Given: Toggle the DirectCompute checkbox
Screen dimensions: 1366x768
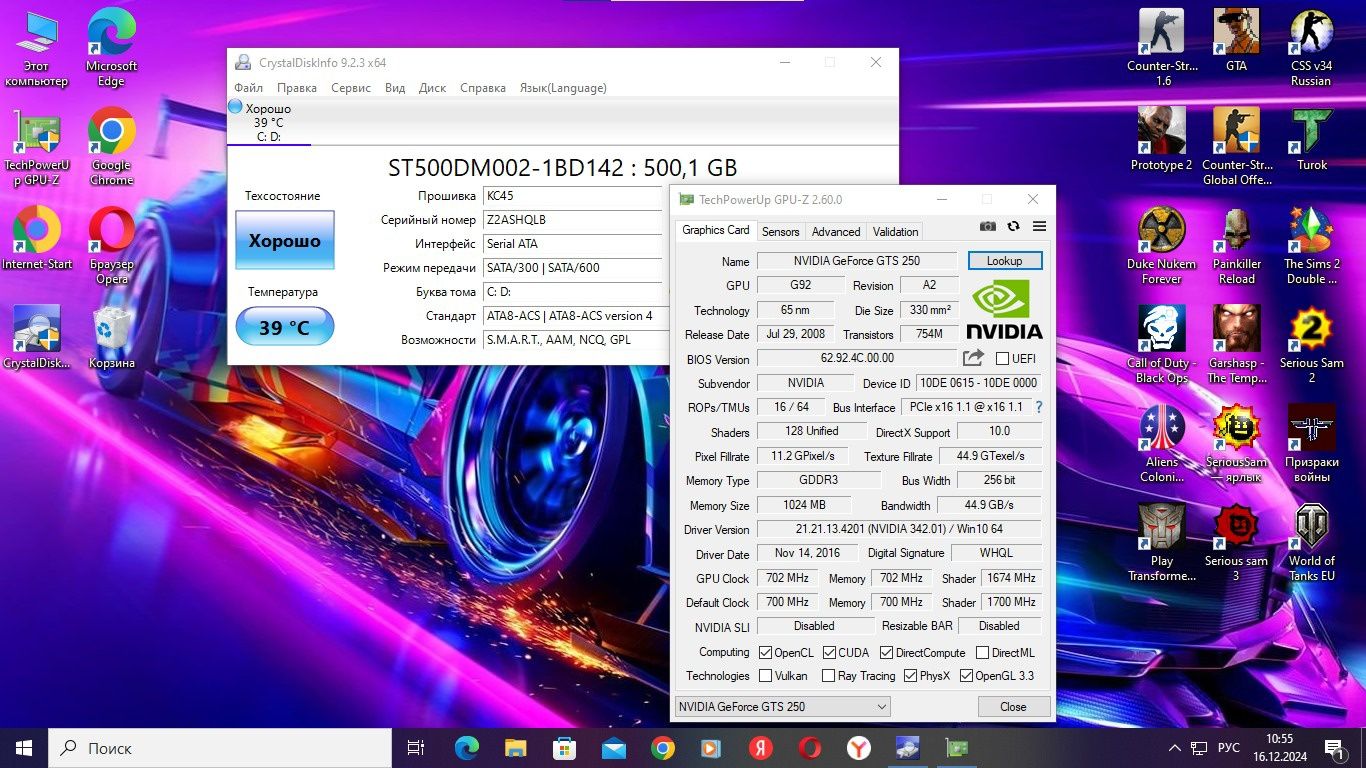Looking at the screenshot, I should pos(886,653).
